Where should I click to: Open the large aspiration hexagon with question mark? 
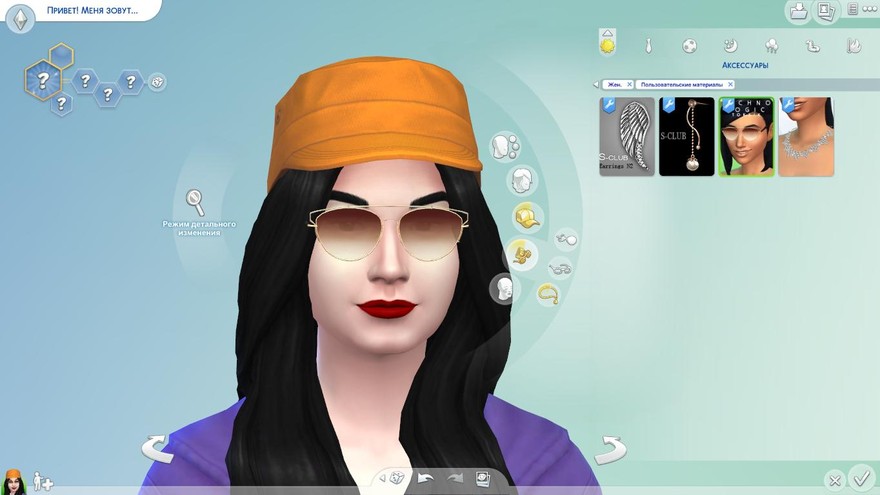[43, 80]
